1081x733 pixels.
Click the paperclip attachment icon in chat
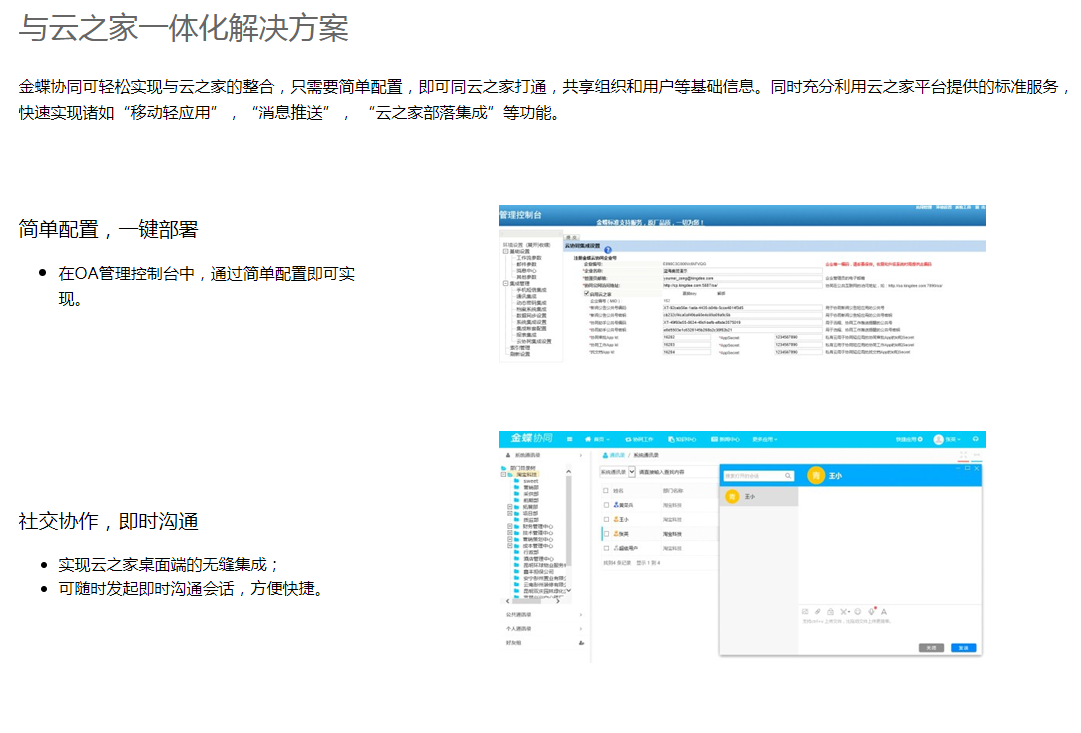pos(818,611)
